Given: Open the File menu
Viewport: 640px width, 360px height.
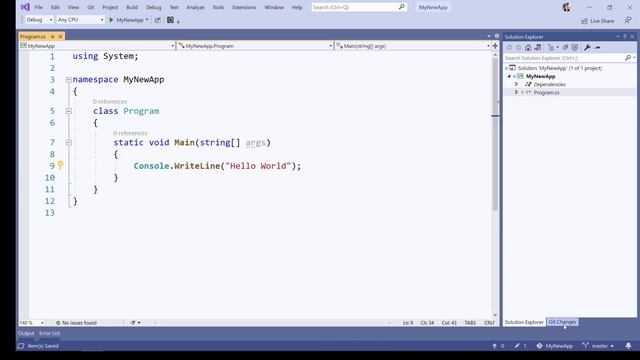Looking at the screenshot, I should pos(38,7).
